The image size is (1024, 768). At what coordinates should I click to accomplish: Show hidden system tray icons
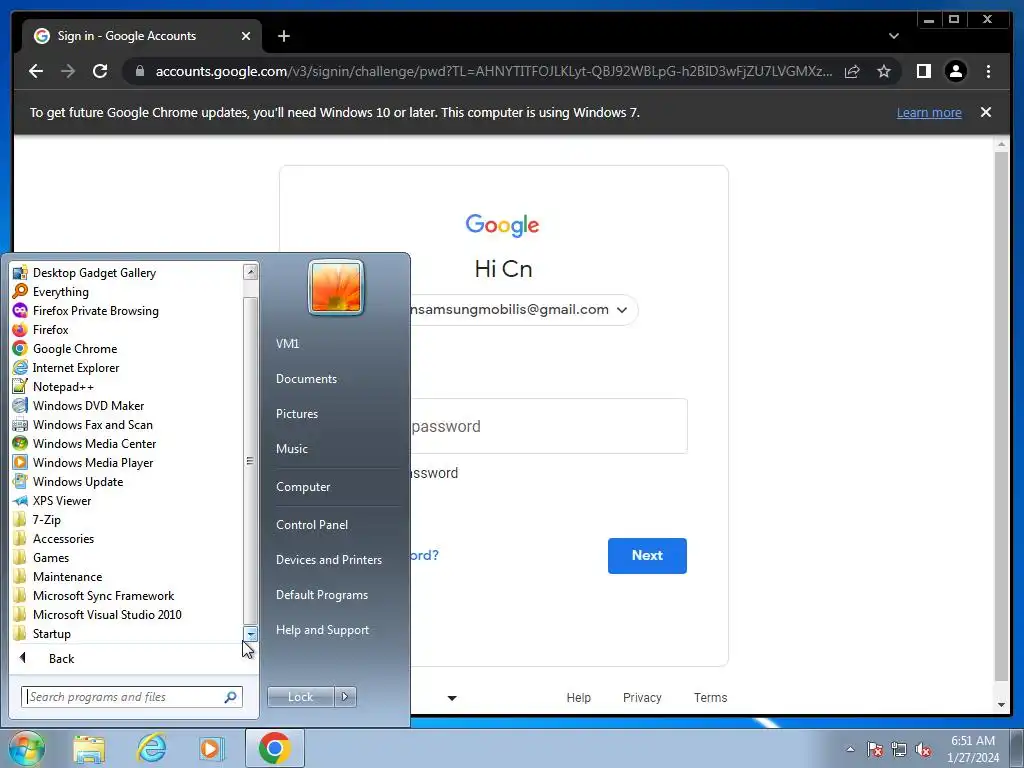pos(850,750)
